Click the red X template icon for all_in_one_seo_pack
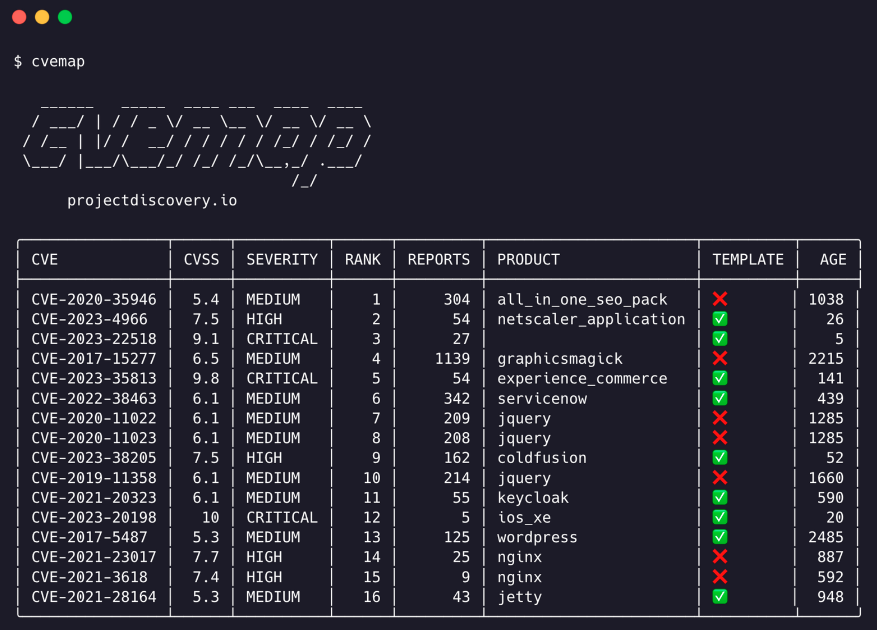 (719, 298)
